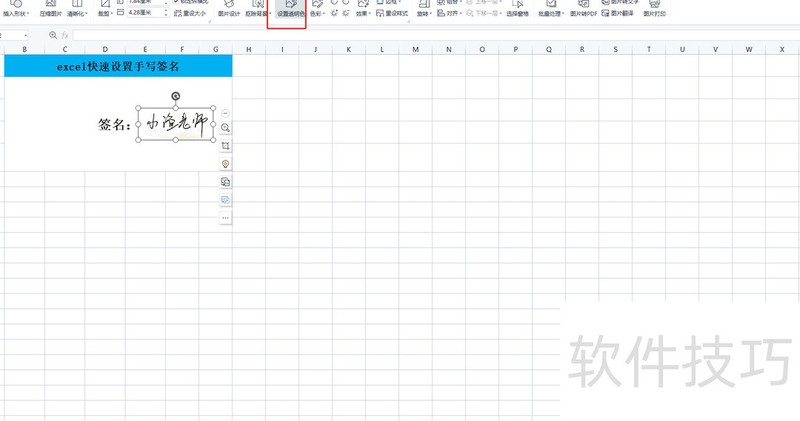Select column header D

pyautogui.click(x=105, y=49)
